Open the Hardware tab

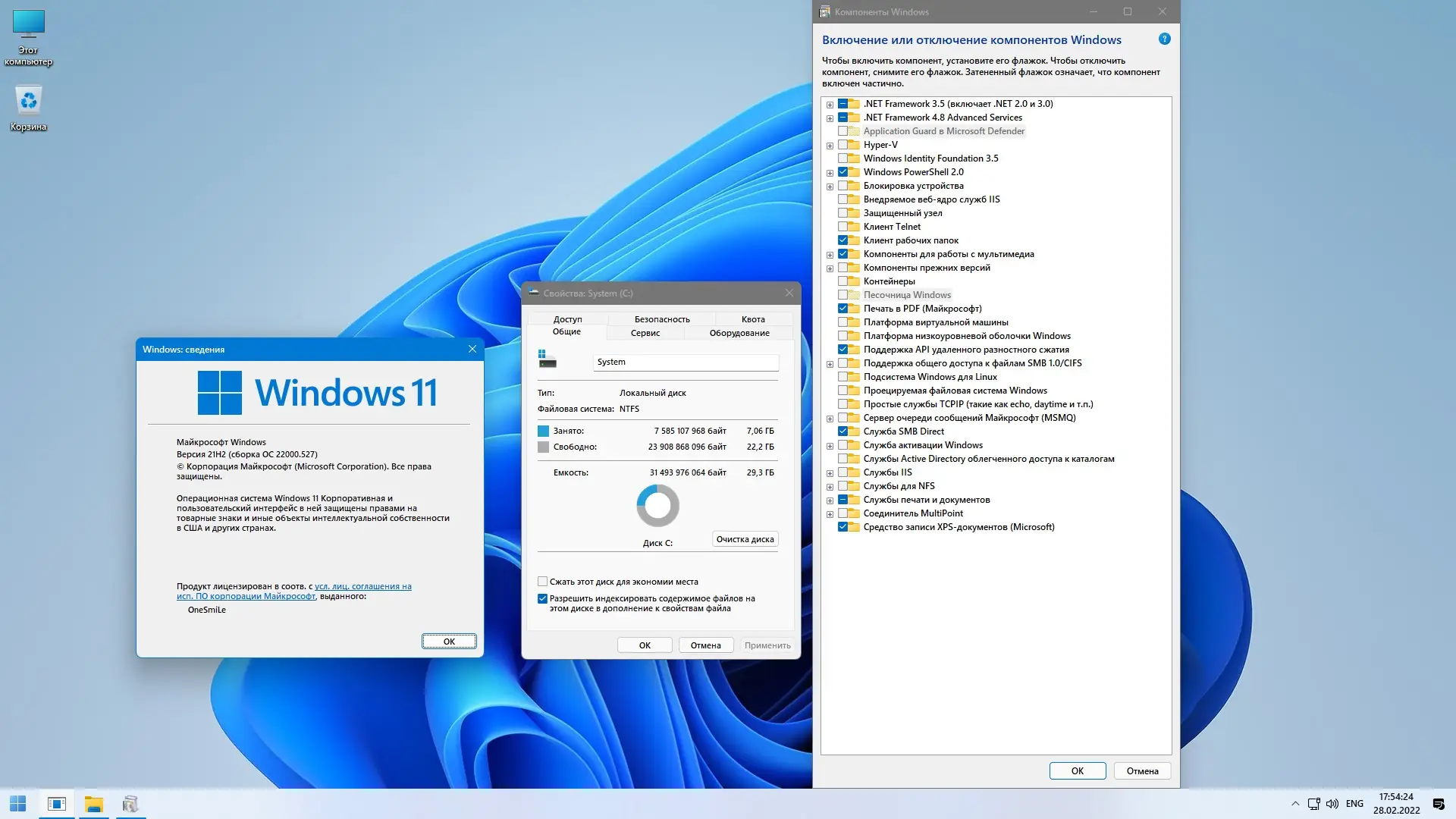(x=739, y=333)
